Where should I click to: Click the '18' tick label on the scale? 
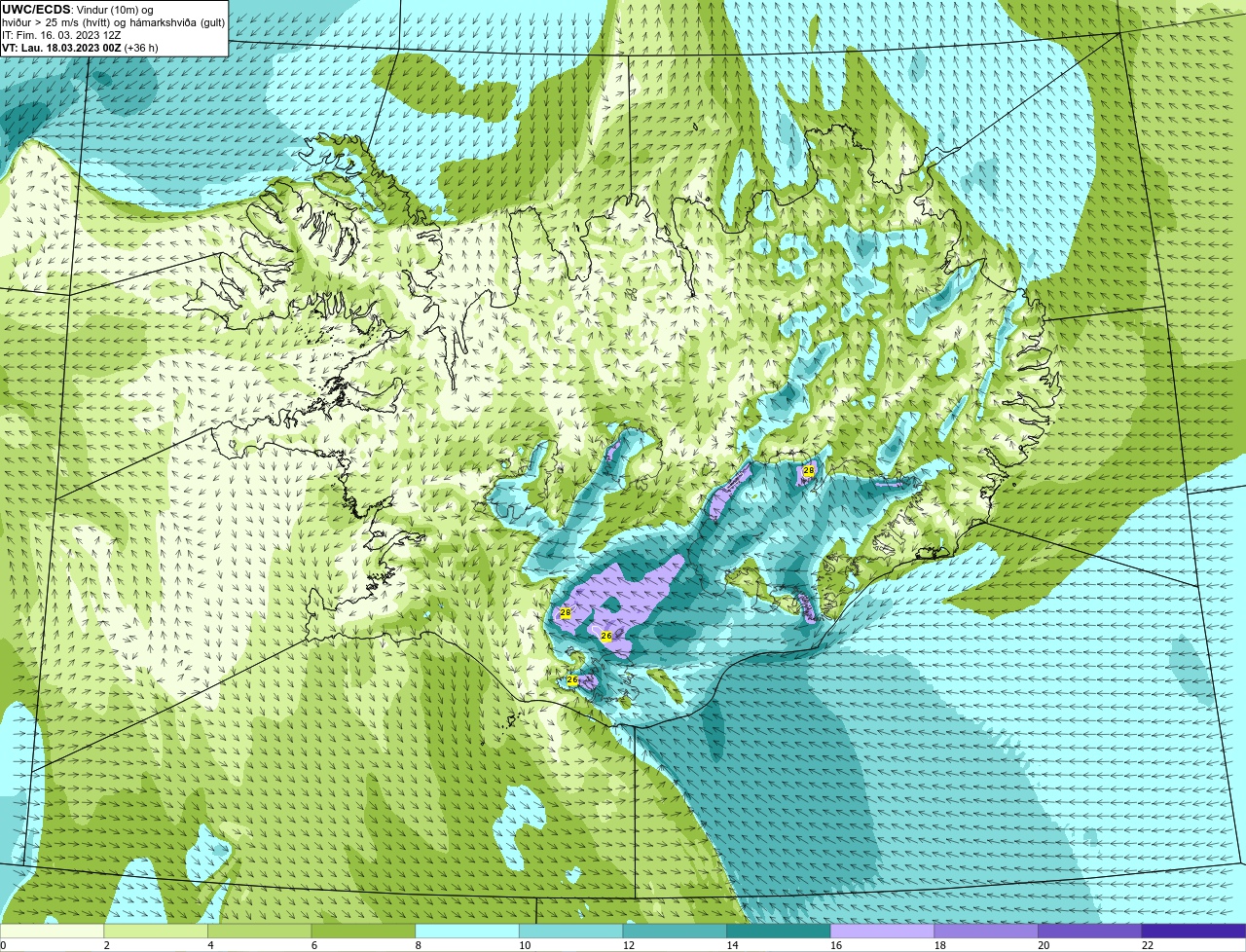(940, 945)
